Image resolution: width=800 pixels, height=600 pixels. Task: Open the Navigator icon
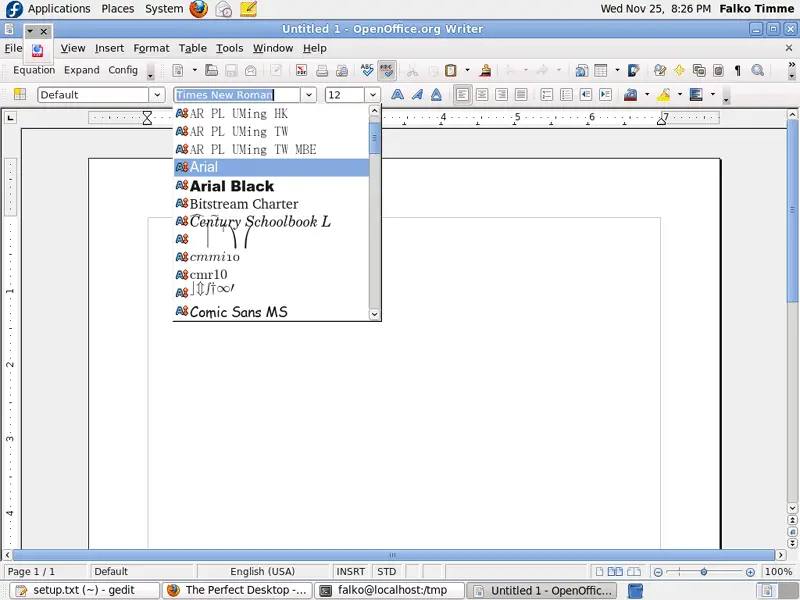coord(680,70)
